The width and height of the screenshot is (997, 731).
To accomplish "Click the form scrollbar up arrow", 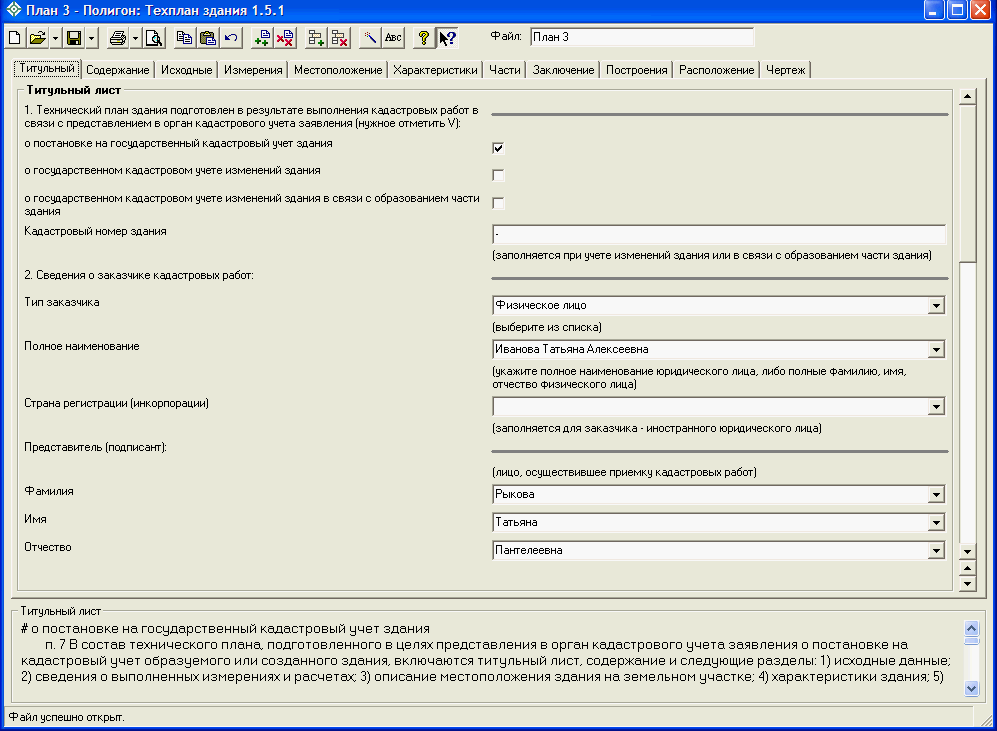I will pos(967,97).
